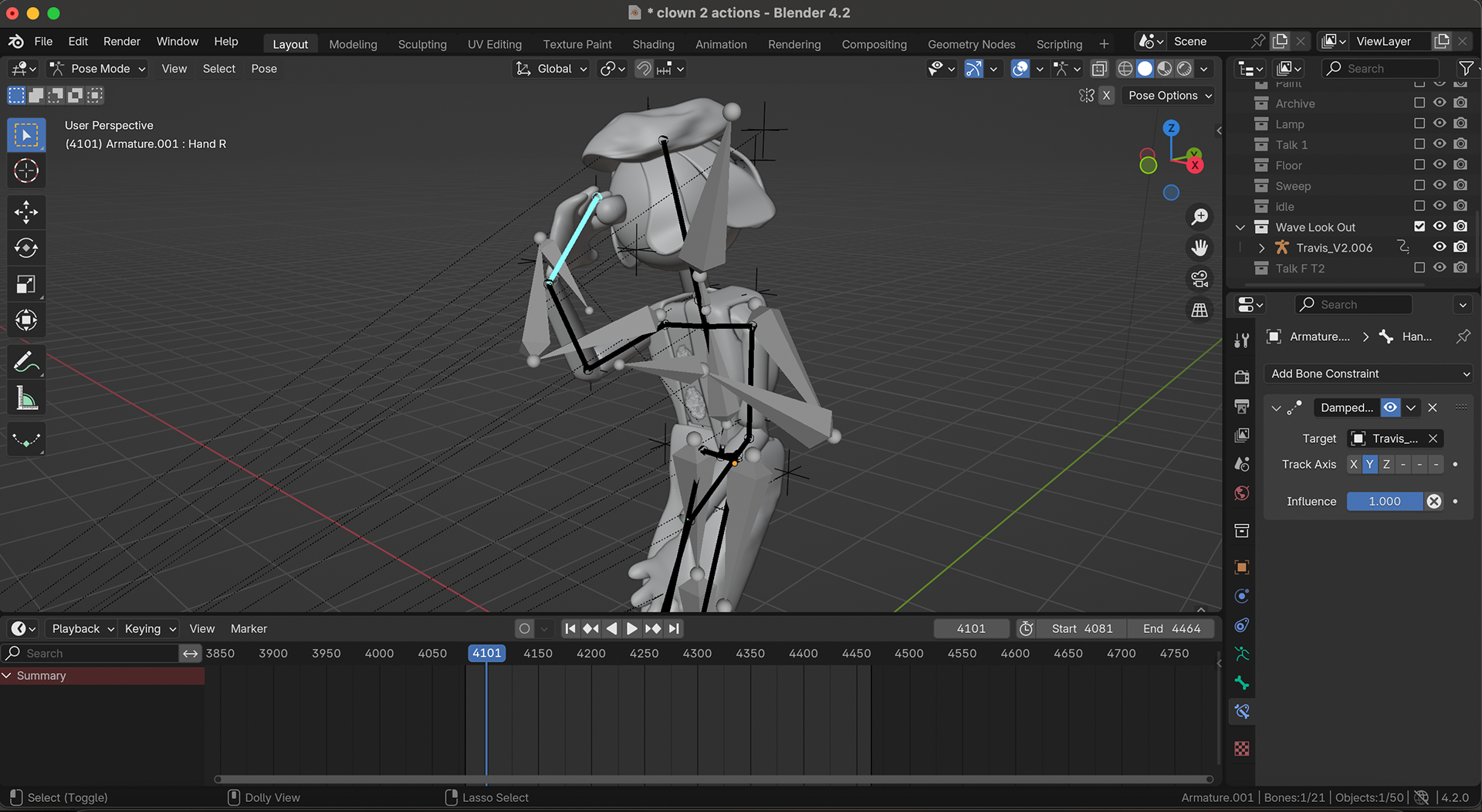Switch to the Geometry Nodes workspace tab
This screenshot has width=1482, height=812.
click(971, 44)
